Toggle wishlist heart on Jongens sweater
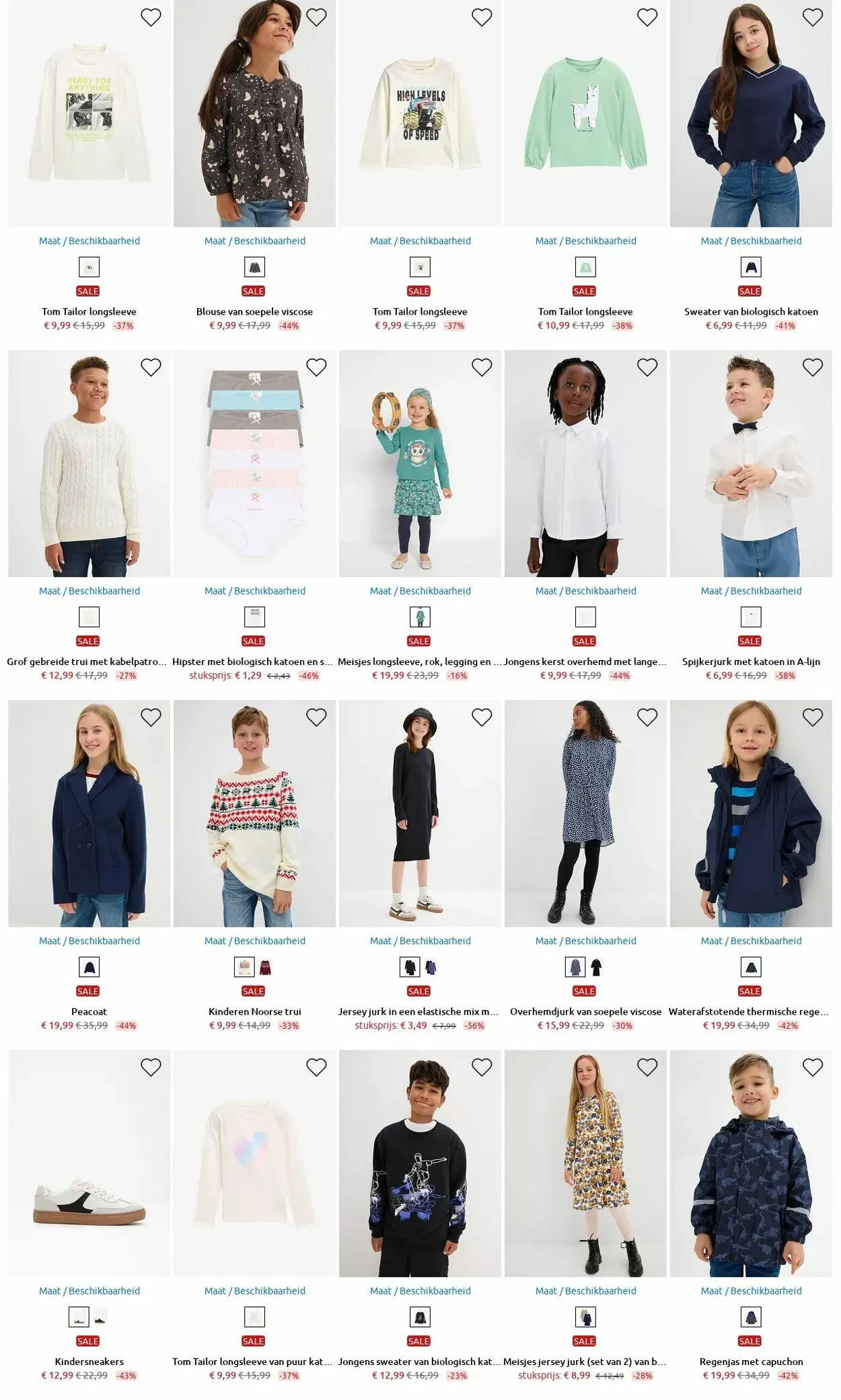Screen dimensions: 841x1400 (482, 1067)
